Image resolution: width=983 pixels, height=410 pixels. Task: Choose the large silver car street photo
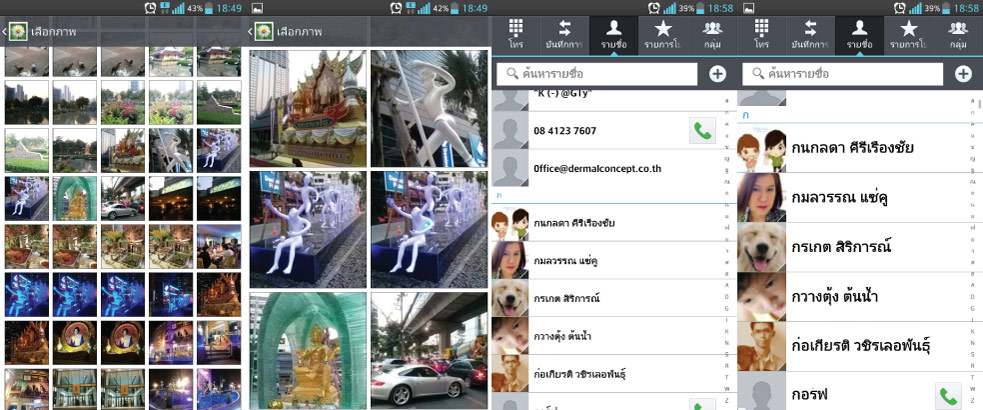(429, 350)
